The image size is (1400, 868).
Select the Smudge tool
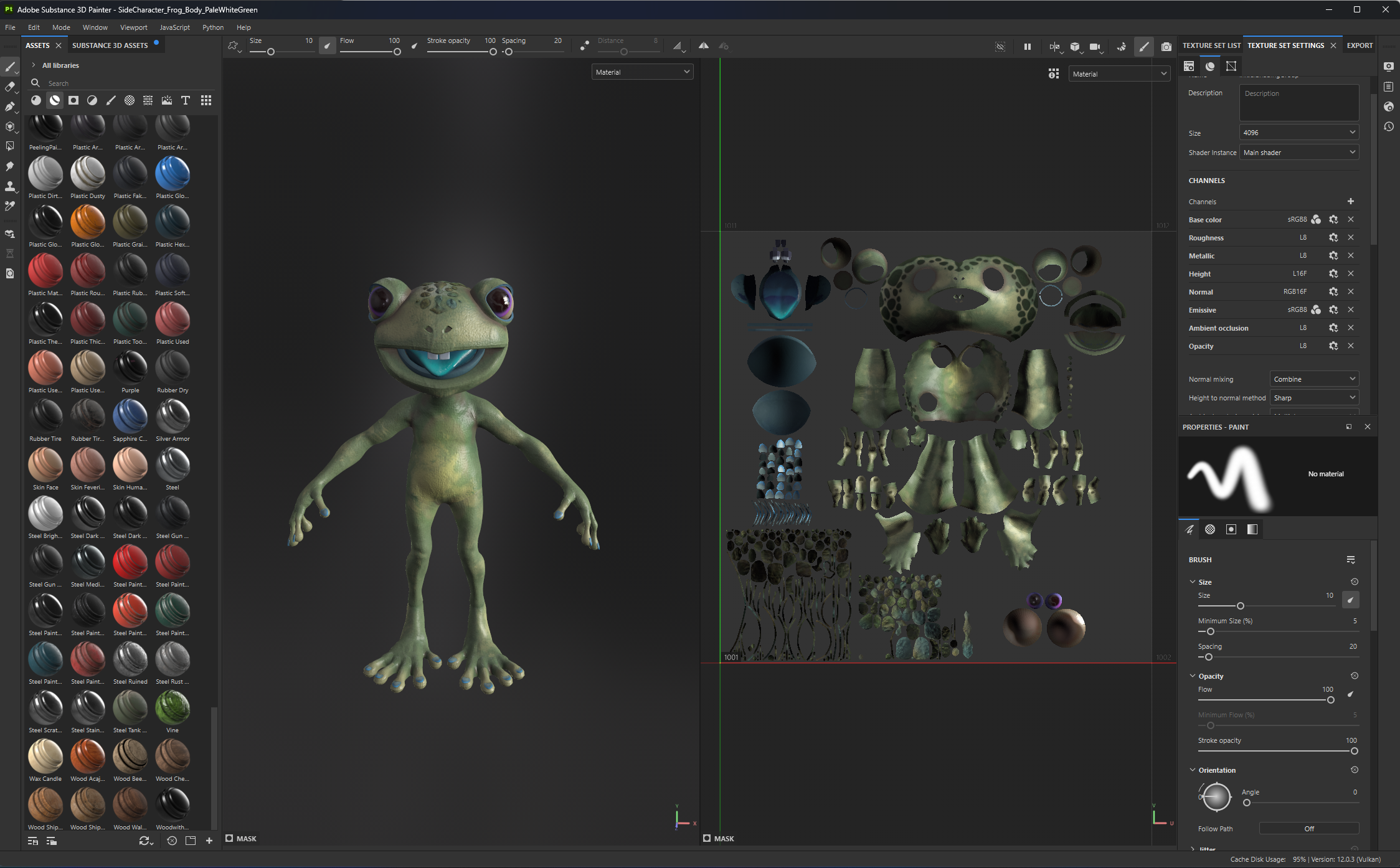(10, 166)
